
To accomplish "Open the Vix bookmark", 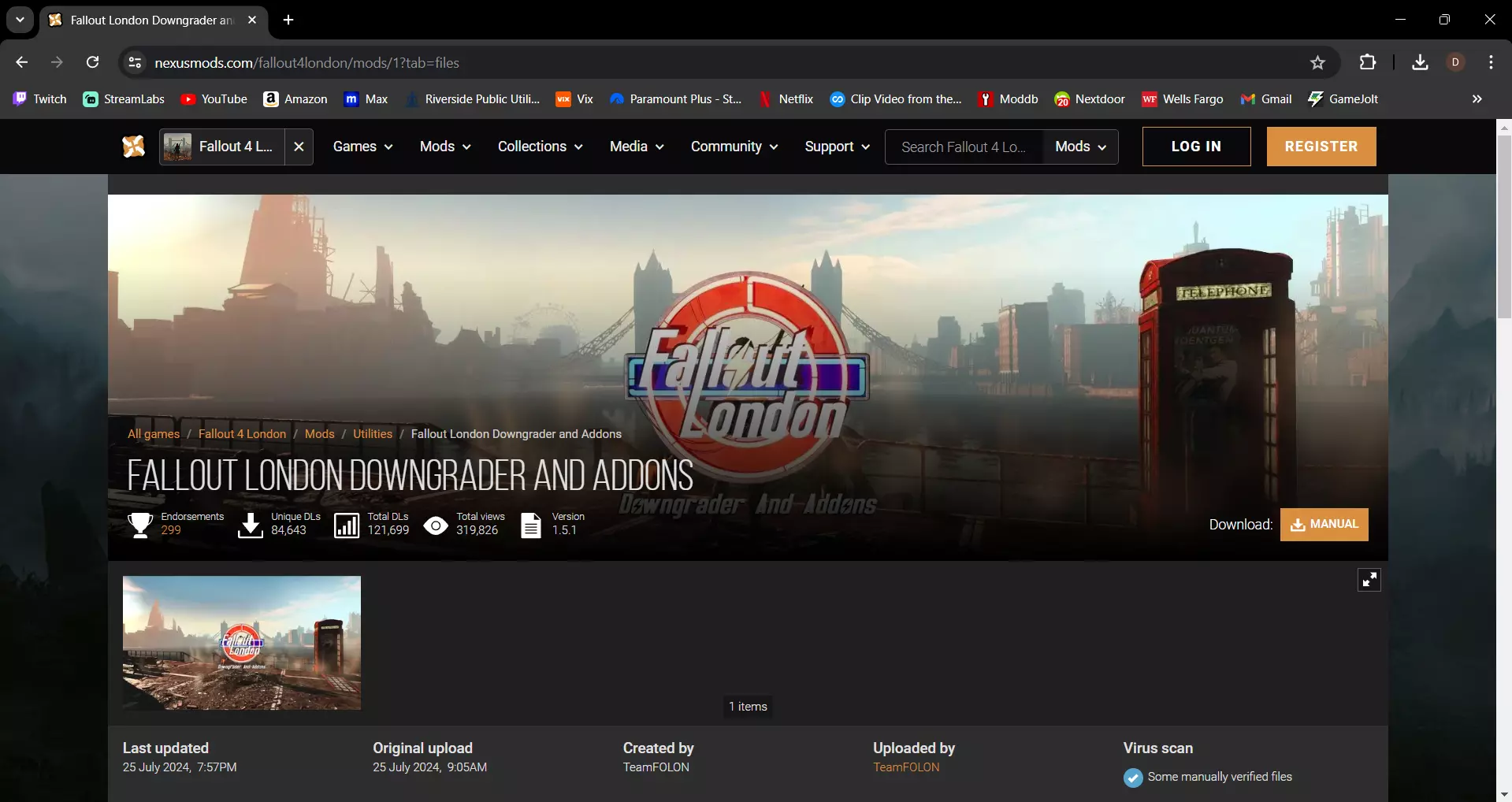I will pos(574,99).
